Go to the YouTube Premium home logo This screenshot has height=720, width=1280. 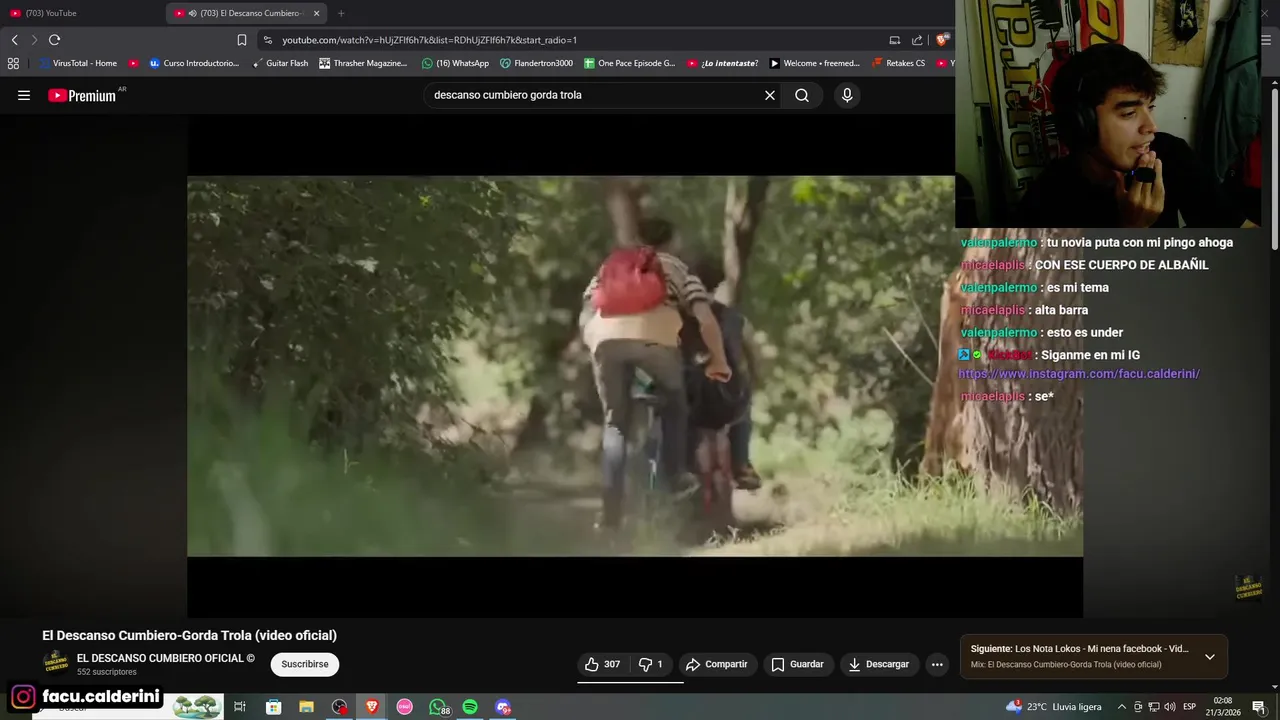click(x=82, y=95)
